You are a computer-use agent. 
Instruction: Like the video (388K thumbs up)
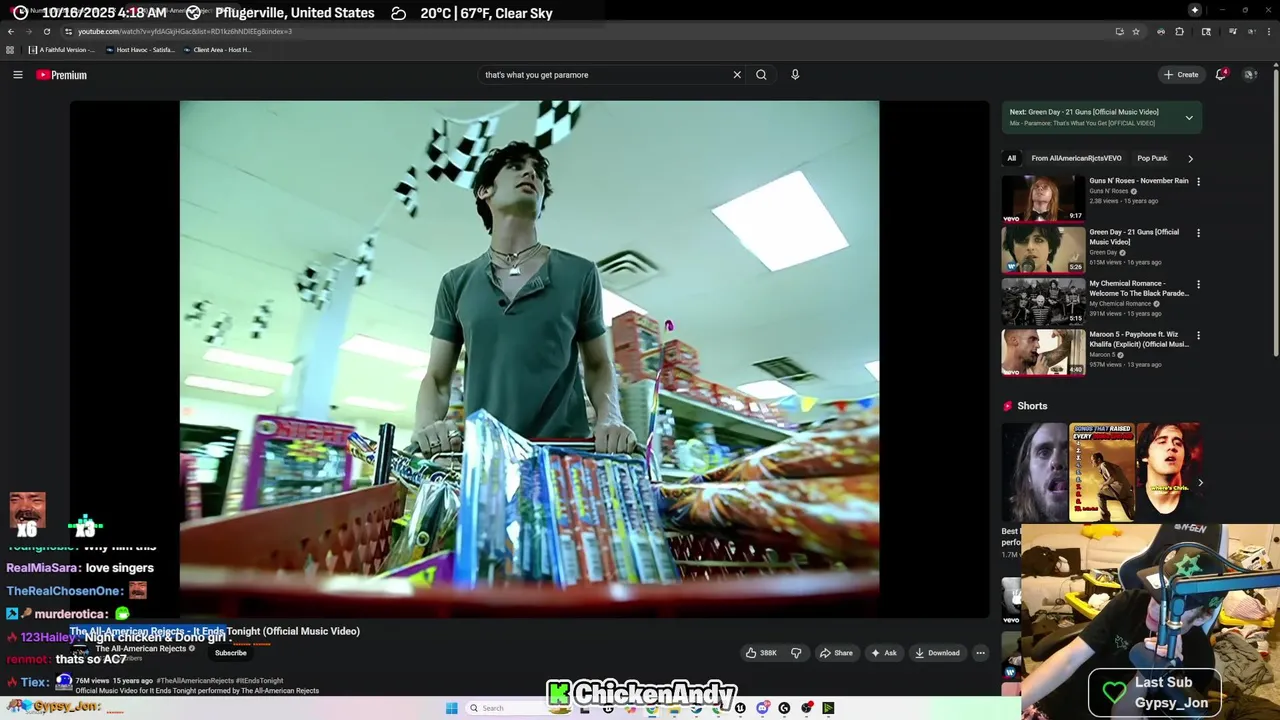(761, 653)
